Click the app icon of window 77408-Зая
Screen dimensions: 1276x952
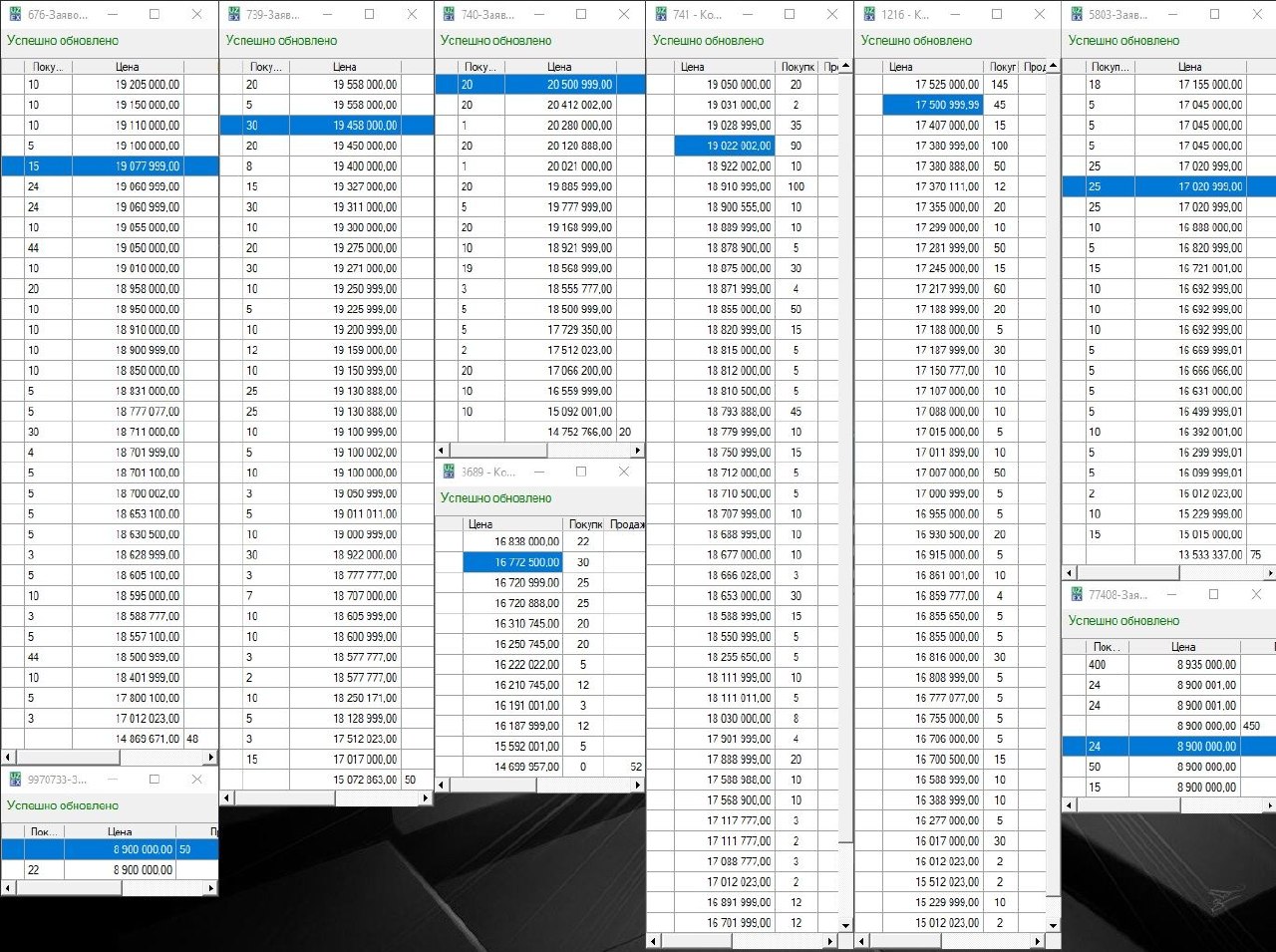point(1077,594)
